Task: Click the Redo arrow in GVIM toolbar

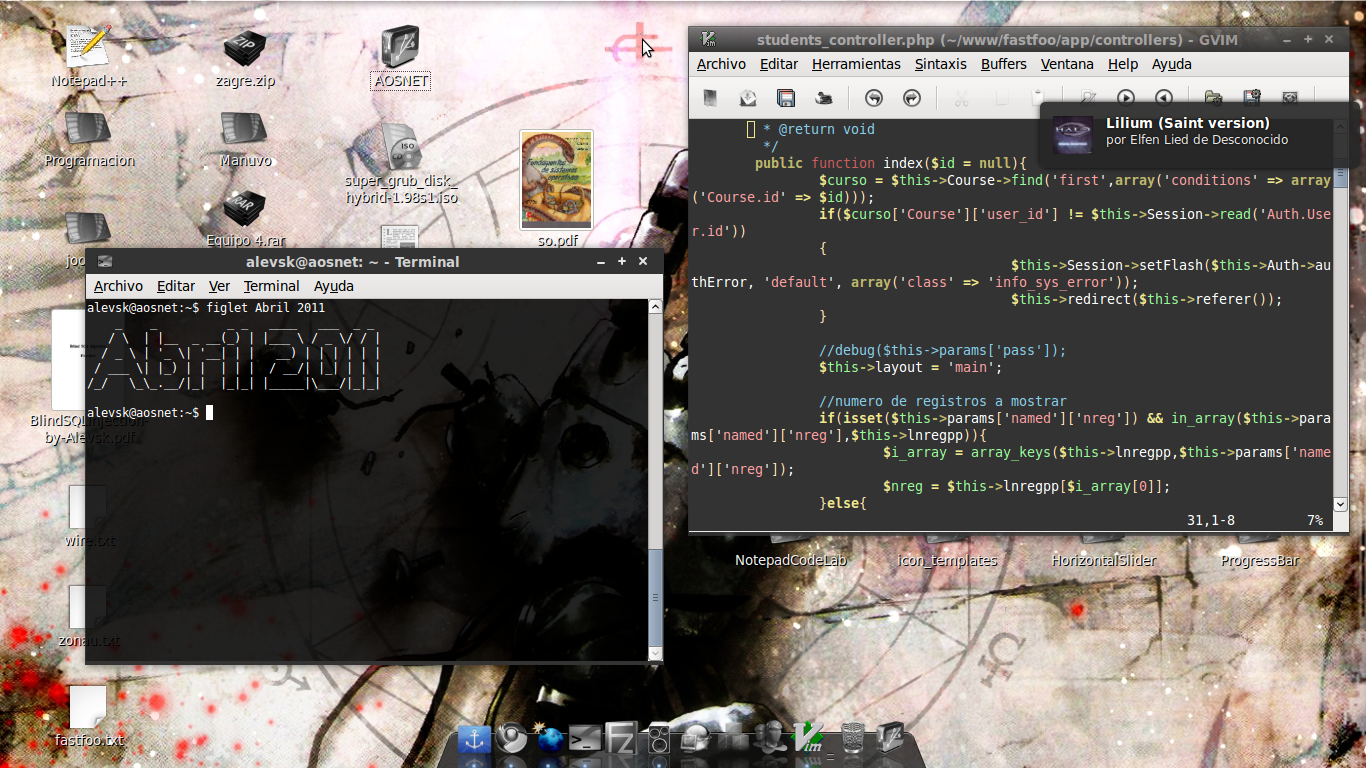Action: 912,98
